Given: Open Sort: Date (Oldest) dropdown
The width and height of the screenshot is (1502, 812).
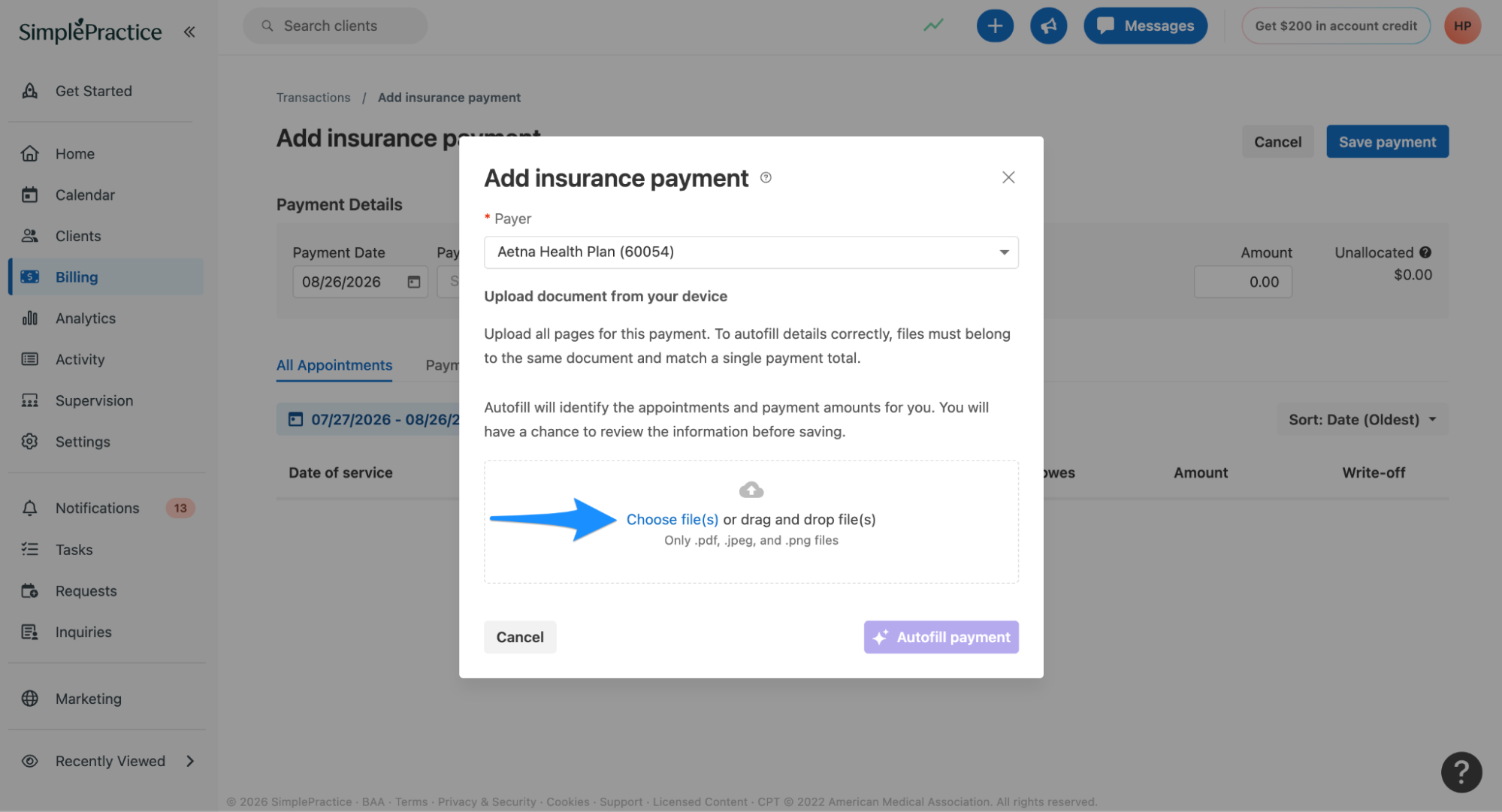Looking at the screenshot, I should point(1362,420).
